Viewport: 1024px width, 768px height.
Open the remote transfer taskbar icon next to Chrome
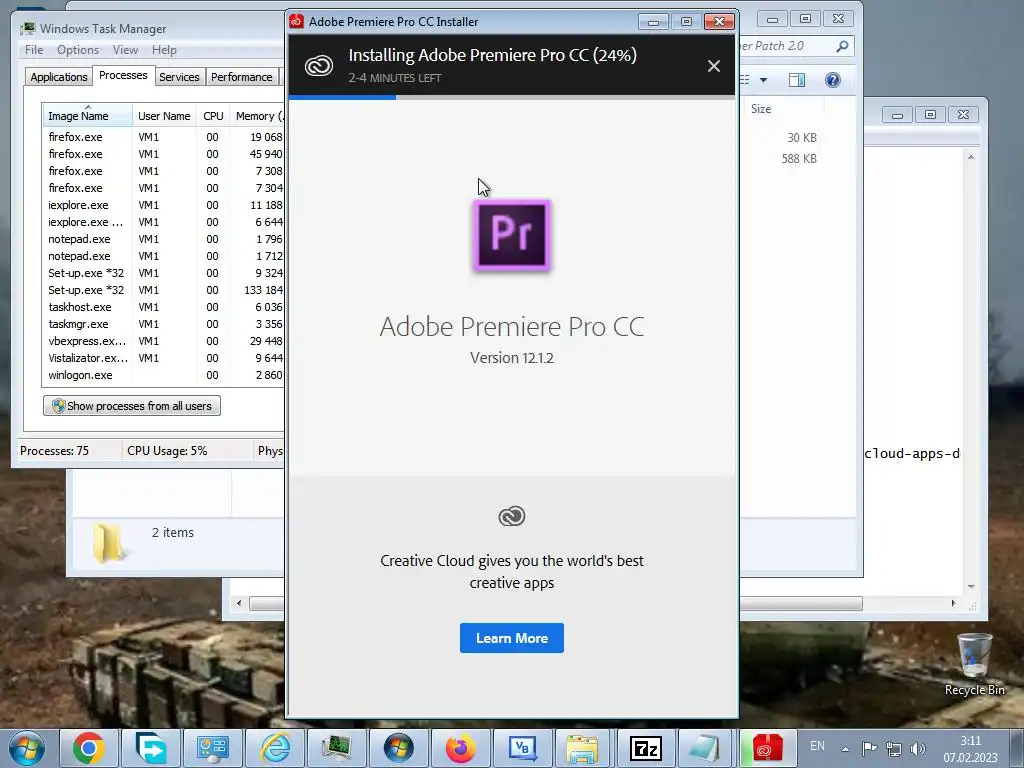[x=151, y=748]
